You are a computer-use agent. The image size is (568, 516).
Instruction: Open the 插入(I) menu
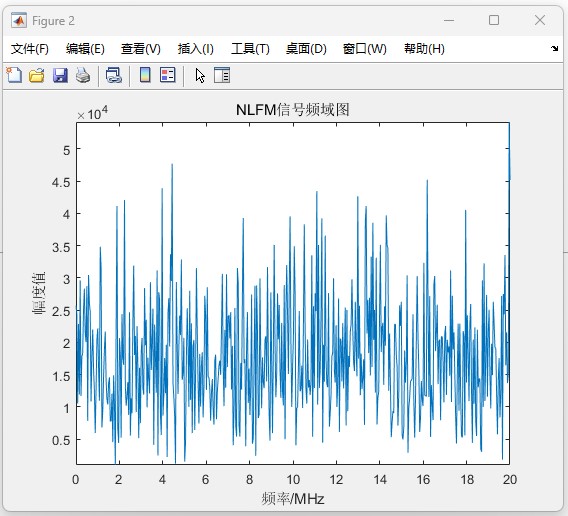click(x=196, y=49)
